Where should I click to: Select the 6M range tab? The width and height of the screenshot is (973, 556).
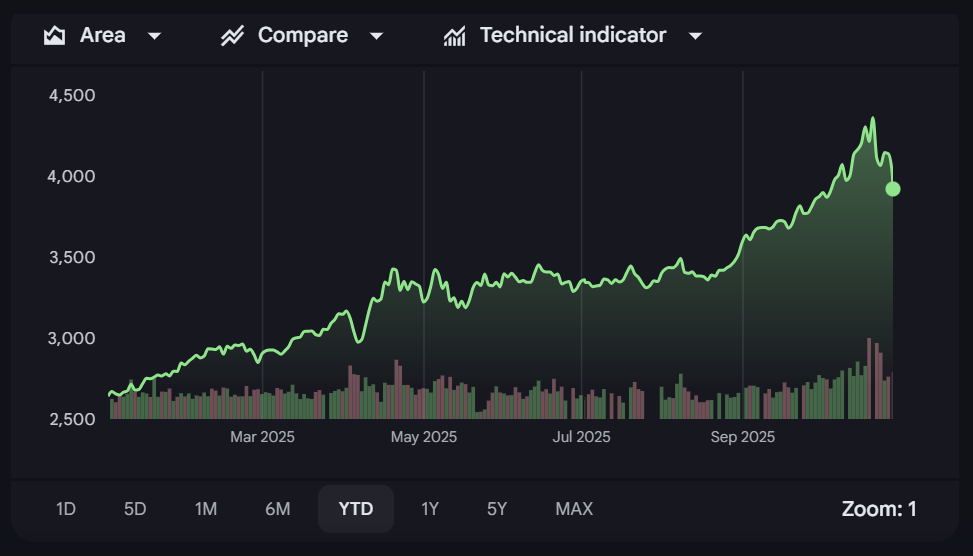click(x=278, y=509)
